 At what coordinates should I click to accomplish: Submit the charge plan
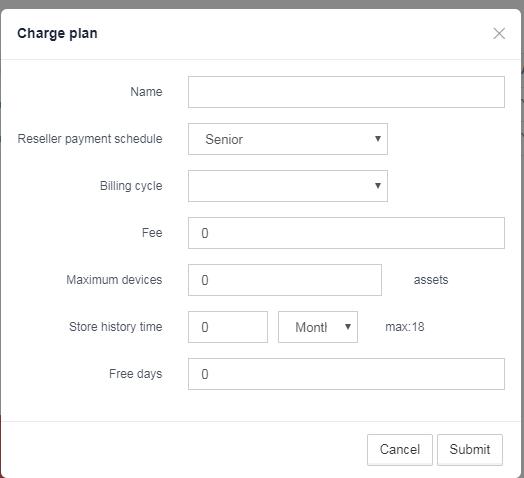(x=470, y=450)
